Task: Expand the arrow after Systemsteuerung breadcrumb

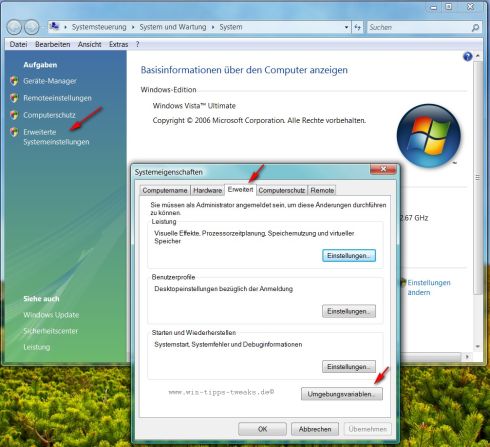Action: [133, 27]
